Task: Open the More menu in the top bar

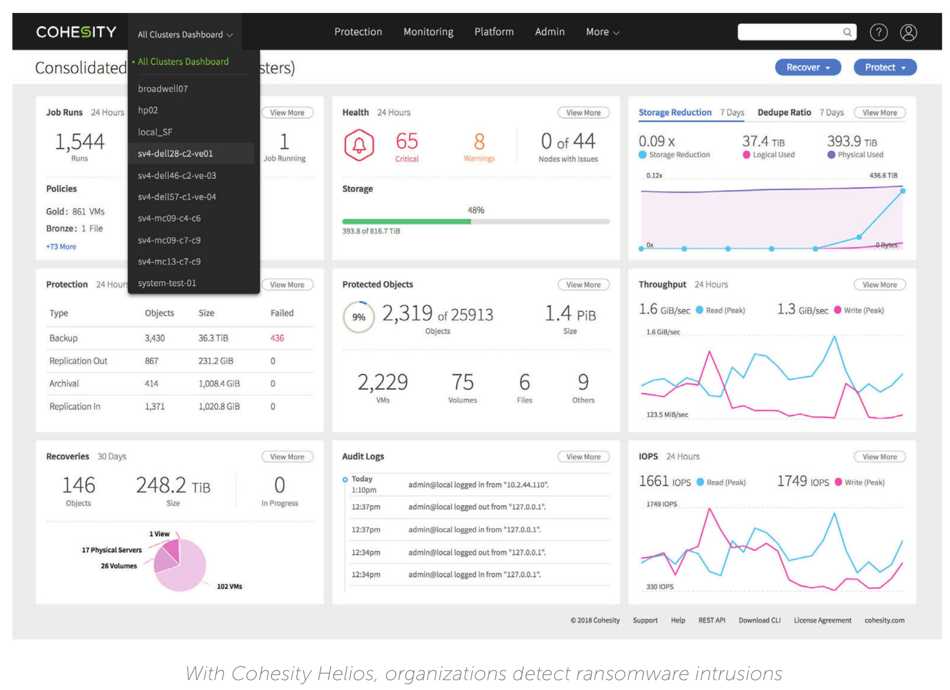Action: tap(602, 32)
